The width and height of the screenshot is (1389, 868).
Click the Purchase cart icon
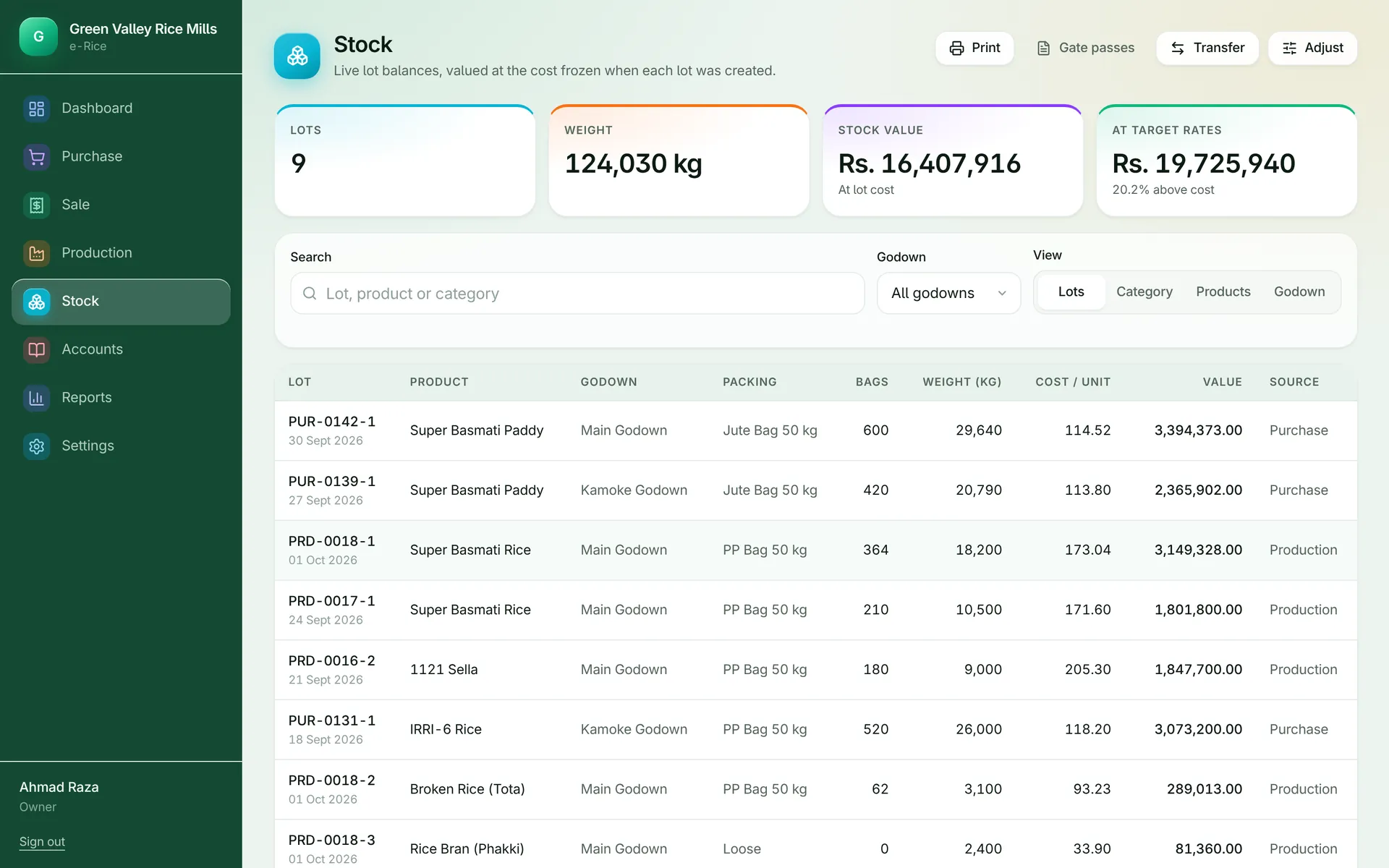coord(37,157)
